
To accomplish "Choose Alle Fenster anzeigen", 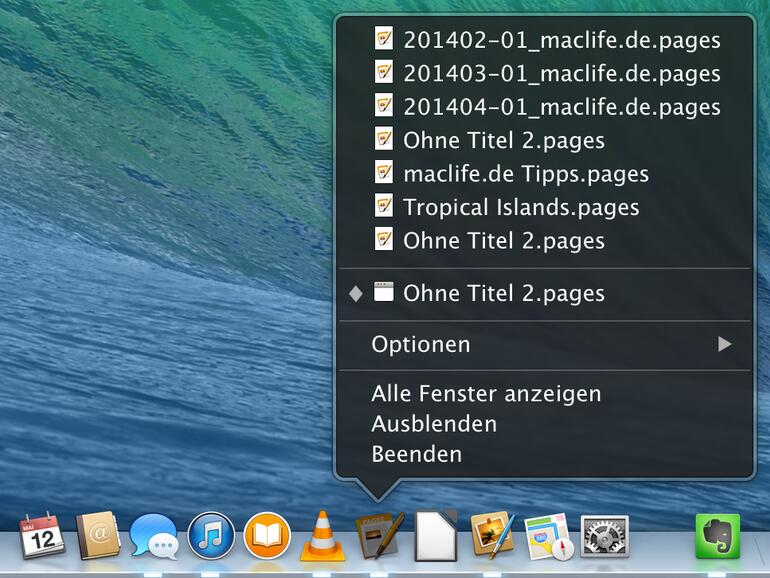I will (x=545, y=393).
